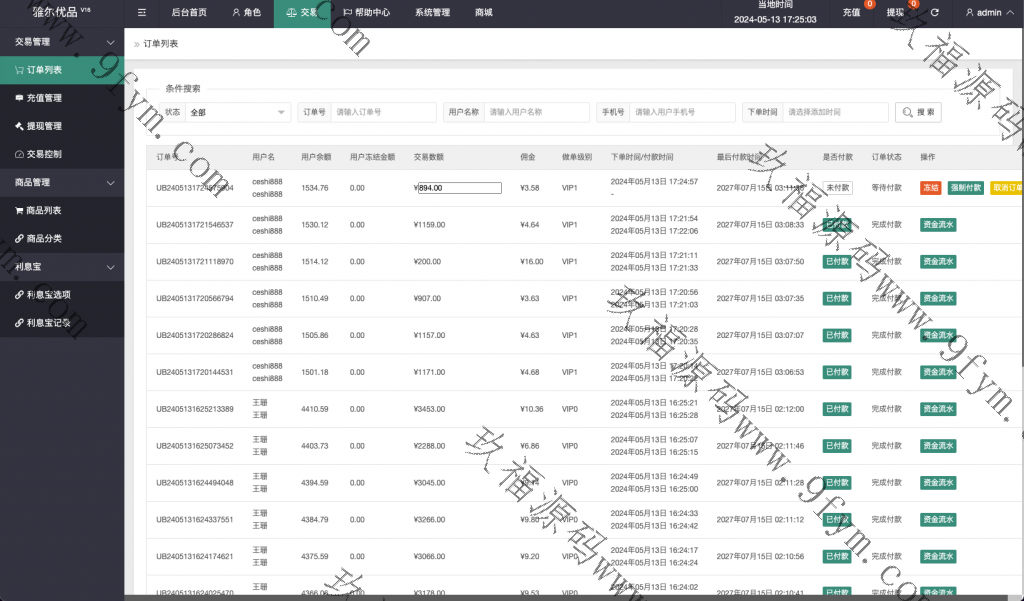Click the card icon beside 充值管理
Screen dimensions: 1024x601
[19, 98]
